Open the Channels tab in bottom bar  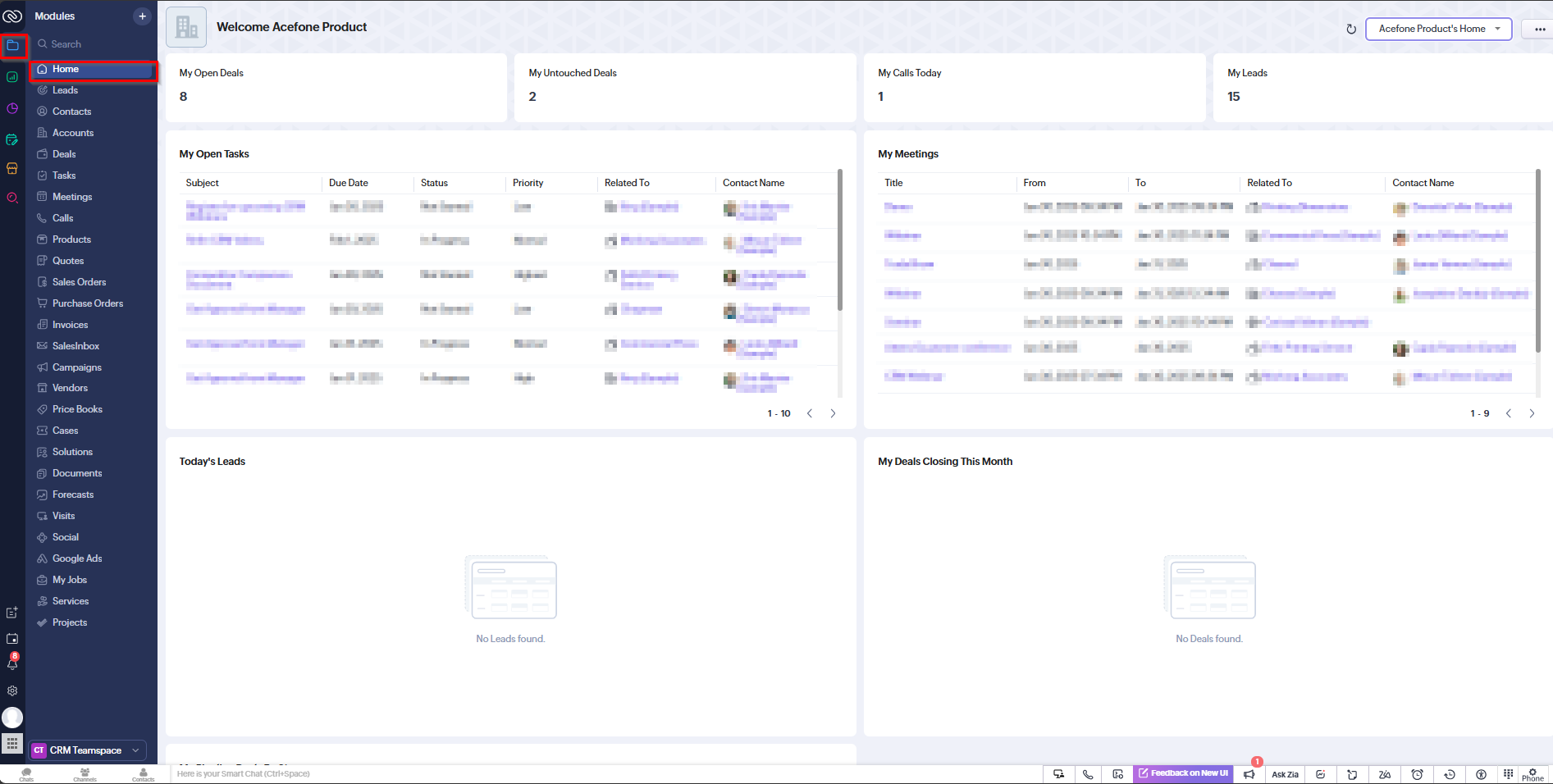pyautogui.click(x=85, y=774)
